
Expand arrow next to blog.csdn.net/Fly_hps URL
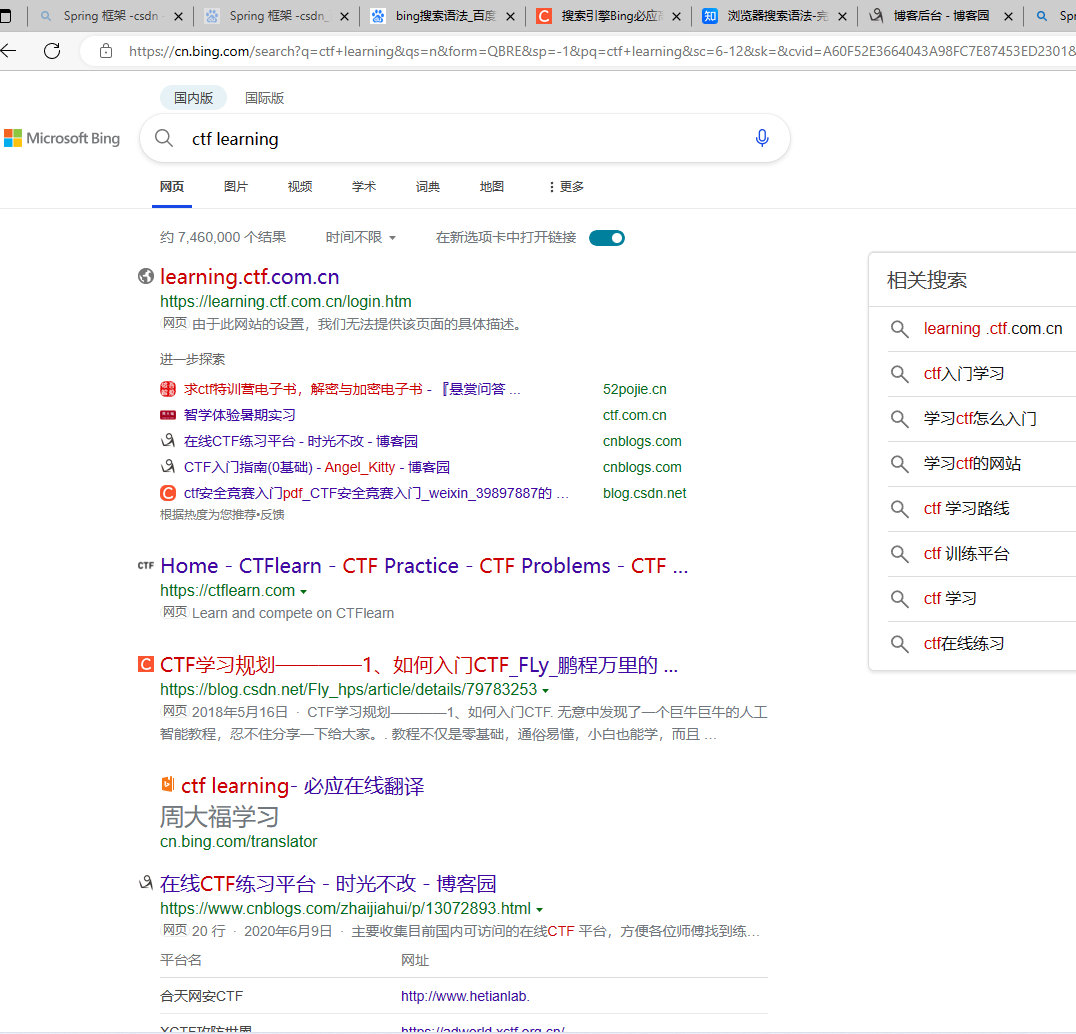click(546, 690)
